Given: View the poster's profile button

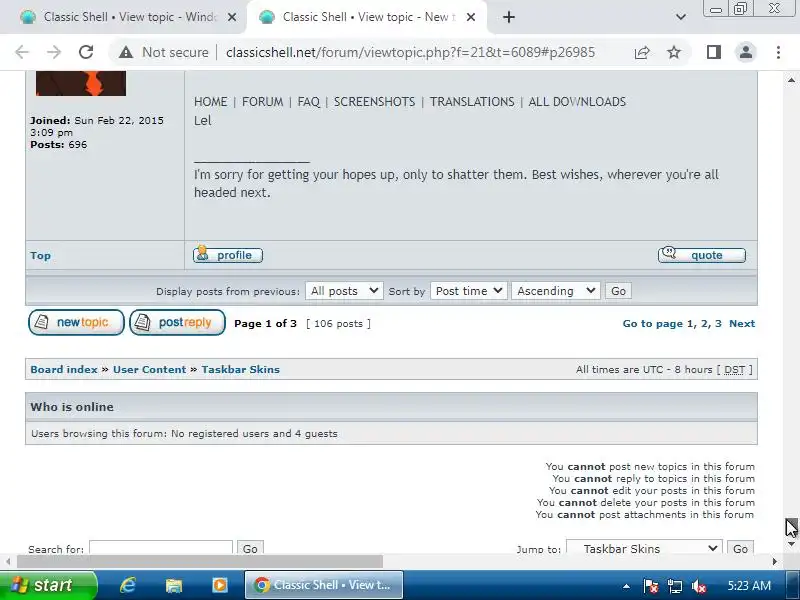Looking at the screenshot, I should (x=228, y=255).
